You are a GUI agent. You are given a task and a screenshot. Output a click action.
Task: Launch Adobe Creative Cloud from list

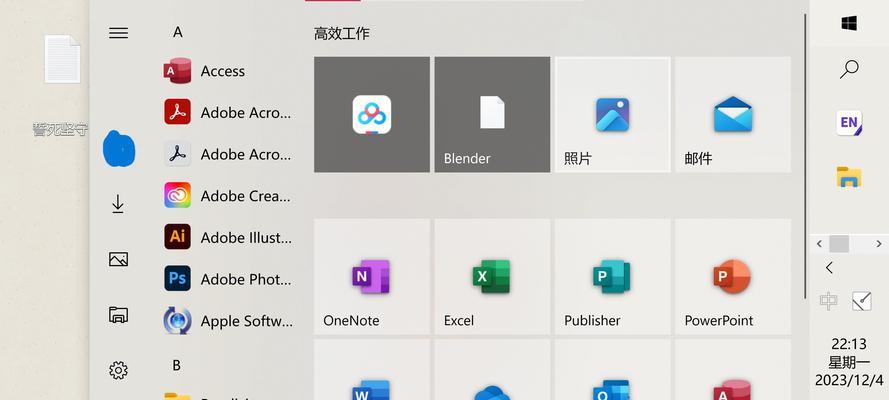[230, 196]
